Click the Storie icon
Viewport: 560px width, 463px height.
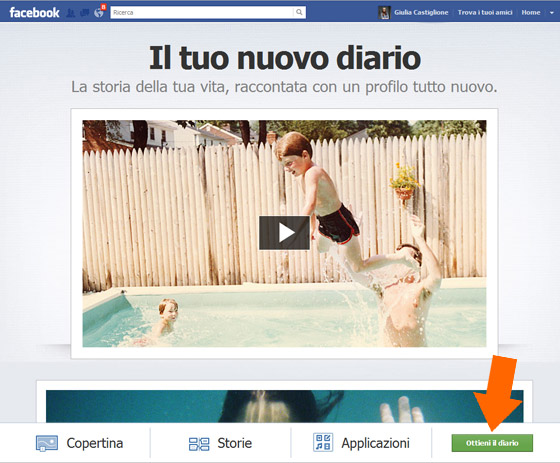pos(199,444)
